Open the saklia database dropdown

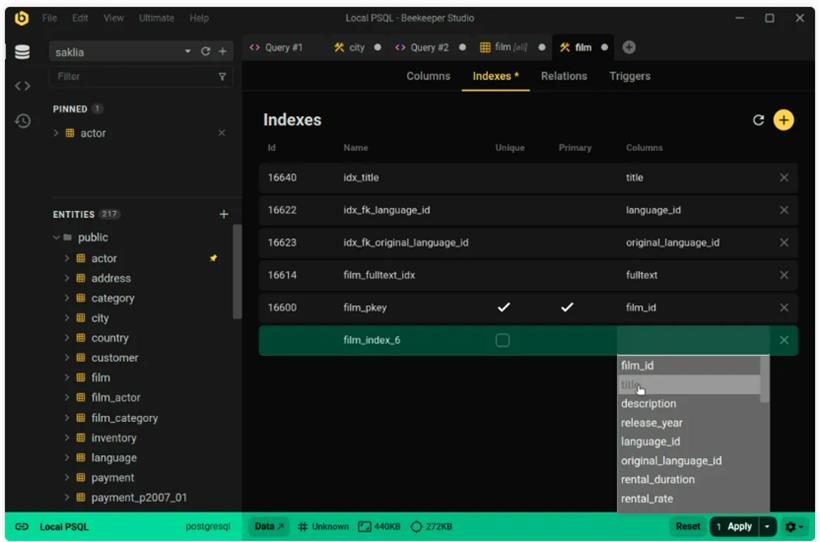[x=187, y=51]
